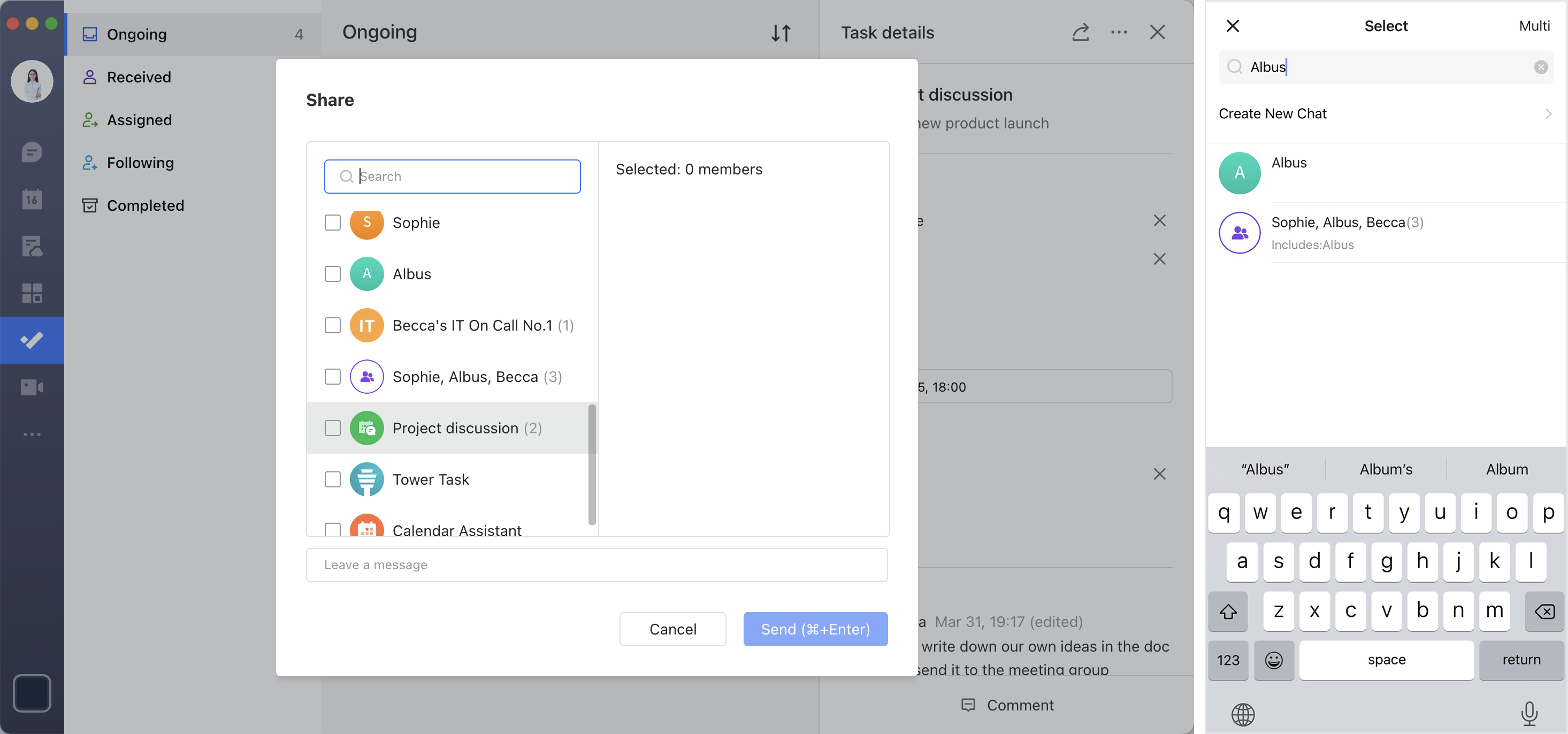The height and width of the screenshot is (734, 1568).
Task: Check the Becca's IT On Call No.1 checkbox
Action: coord(332,326)
